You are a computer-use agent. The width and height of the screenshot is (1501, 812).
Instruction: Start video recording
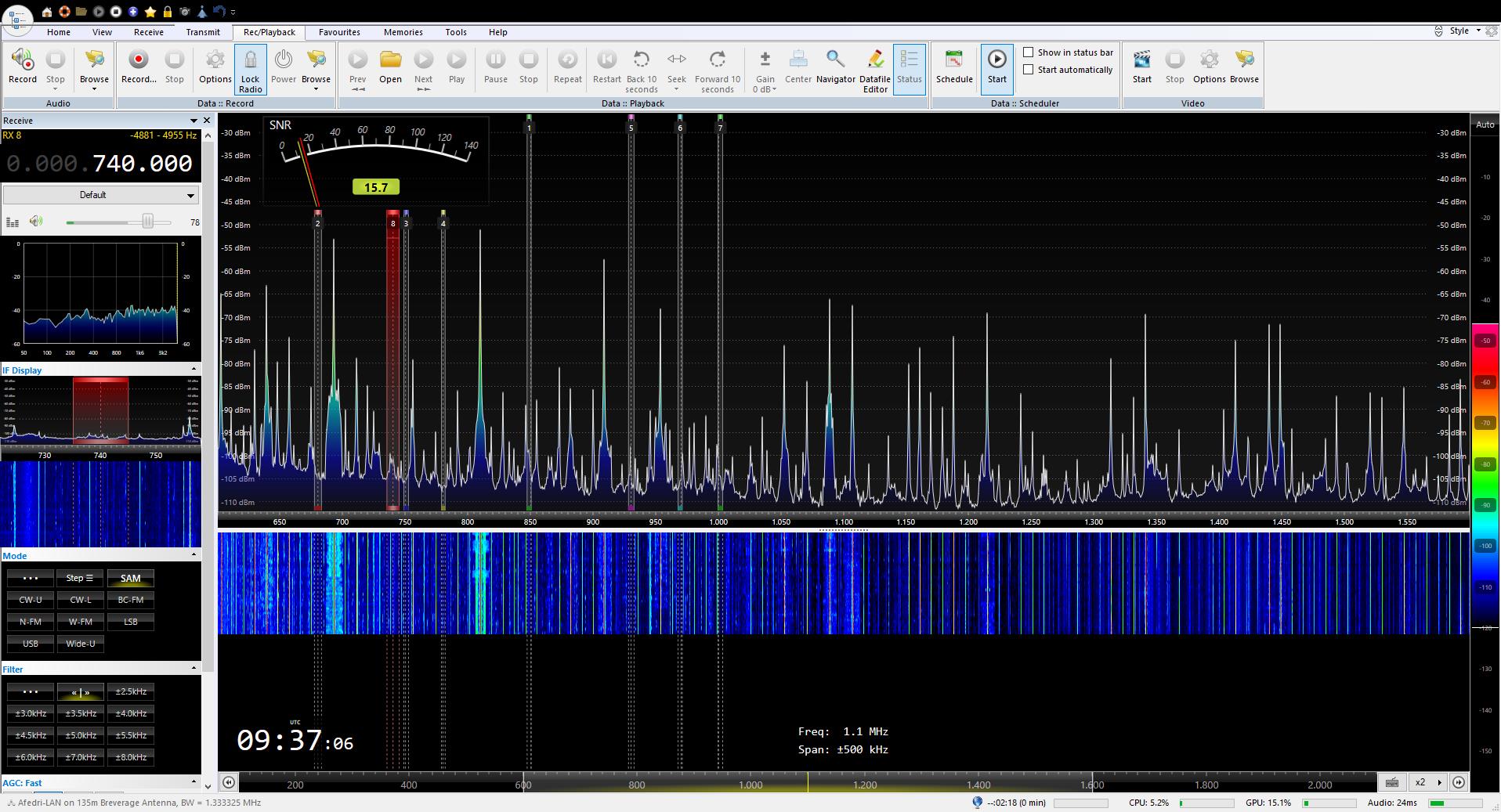(x=1141, y=67)
